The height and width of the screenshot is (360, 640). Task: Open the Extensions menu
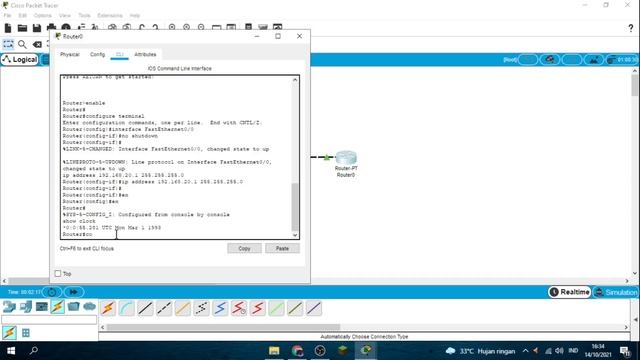coord(110,16)
